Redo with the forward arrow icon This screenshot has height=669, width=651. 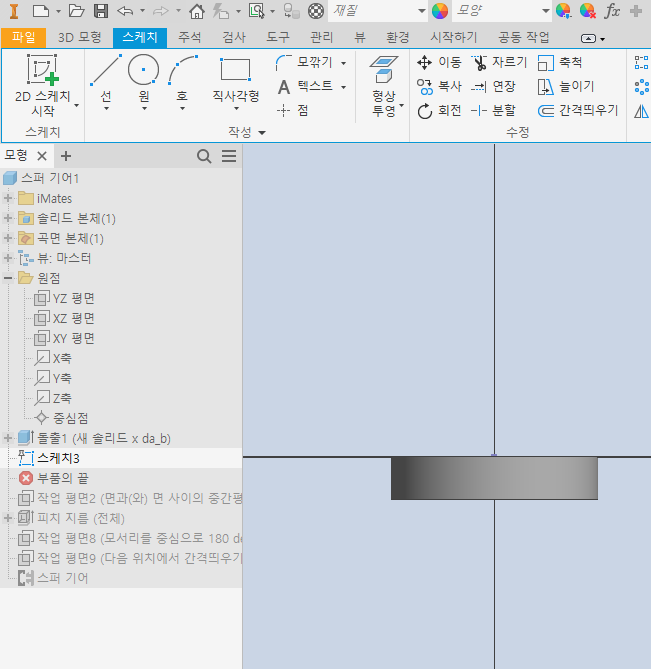161,11
